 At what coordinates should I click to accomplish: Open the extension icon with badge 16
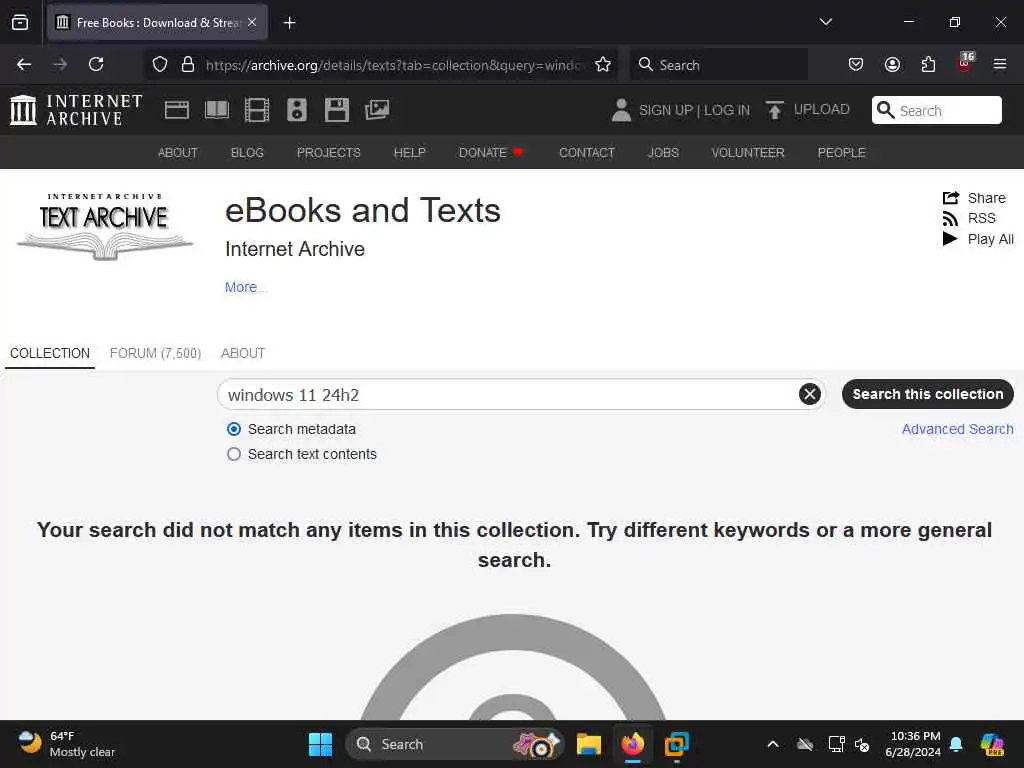pyautogui.click(x=965, y=63)
